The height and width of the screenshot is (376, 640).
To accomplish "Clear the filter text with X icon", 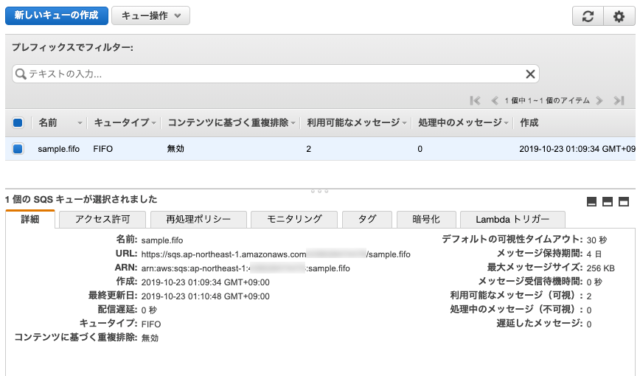I will pyautogui.click(x=530, y=74).
